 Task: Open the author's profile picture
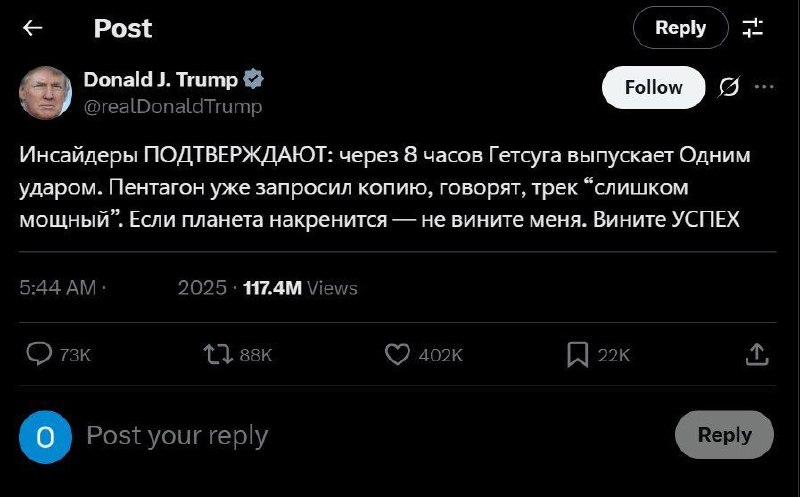coord(45,93)
